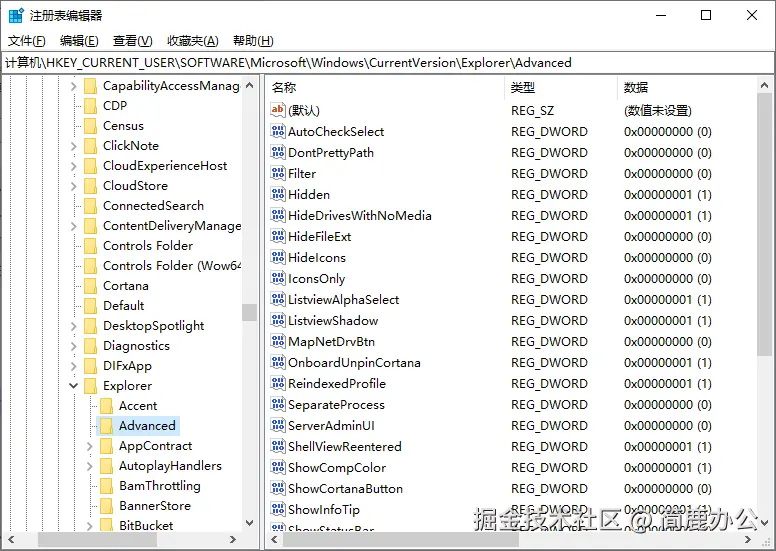776x551 pixels.
Task: Click the values pane vertical scrollbar thumb
Action: (x=764, y=224)
